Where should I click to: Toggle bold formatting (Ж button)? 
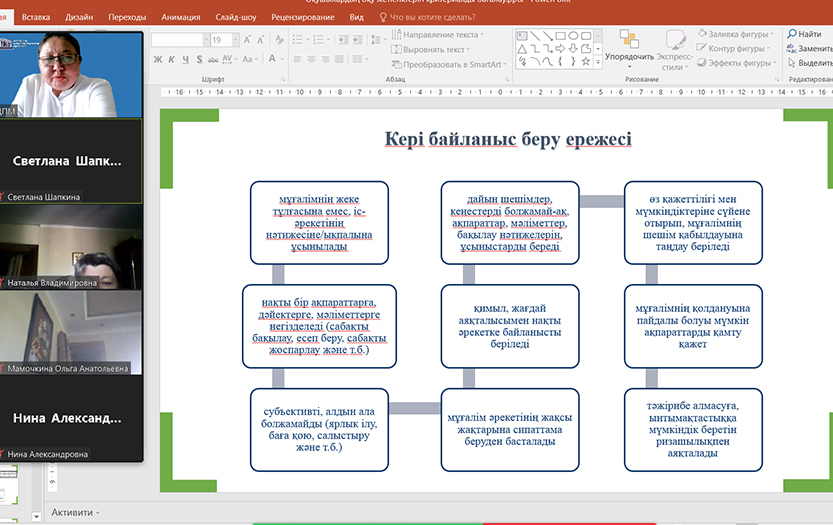(x=158, y=60)
